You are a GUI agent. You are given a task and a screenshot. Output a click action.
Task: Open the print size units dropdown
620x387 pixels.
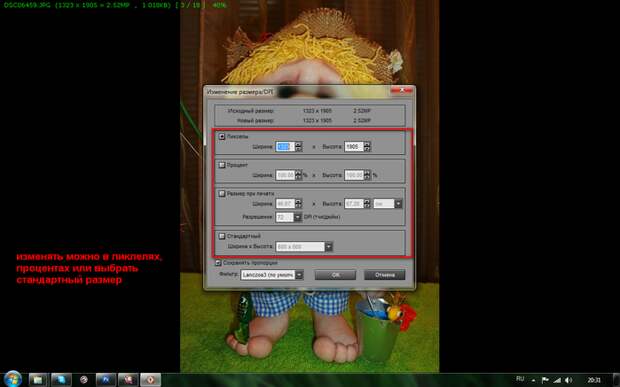click(388, 204)
